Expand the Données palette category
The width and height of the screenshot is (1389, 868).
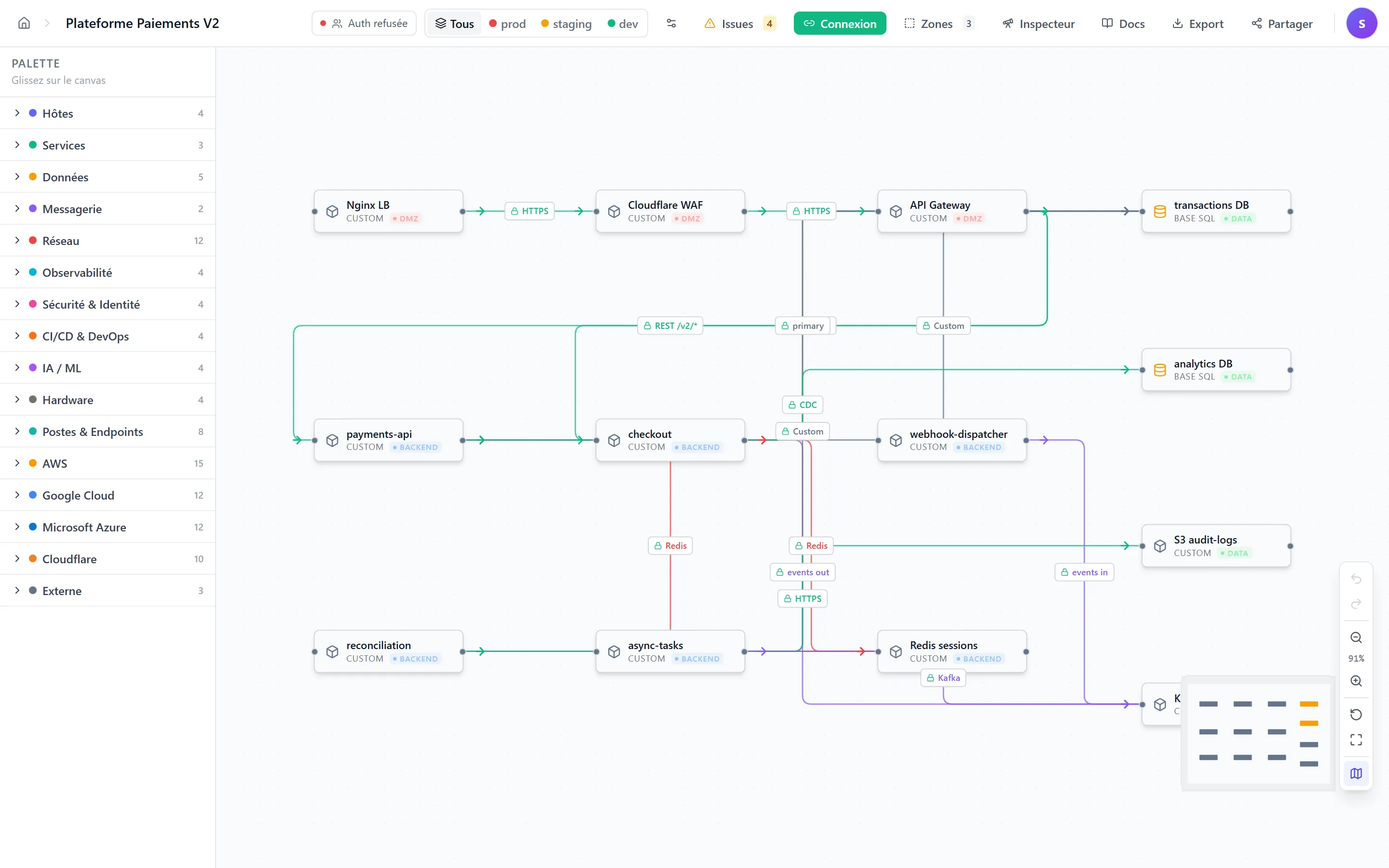(108, 177)
